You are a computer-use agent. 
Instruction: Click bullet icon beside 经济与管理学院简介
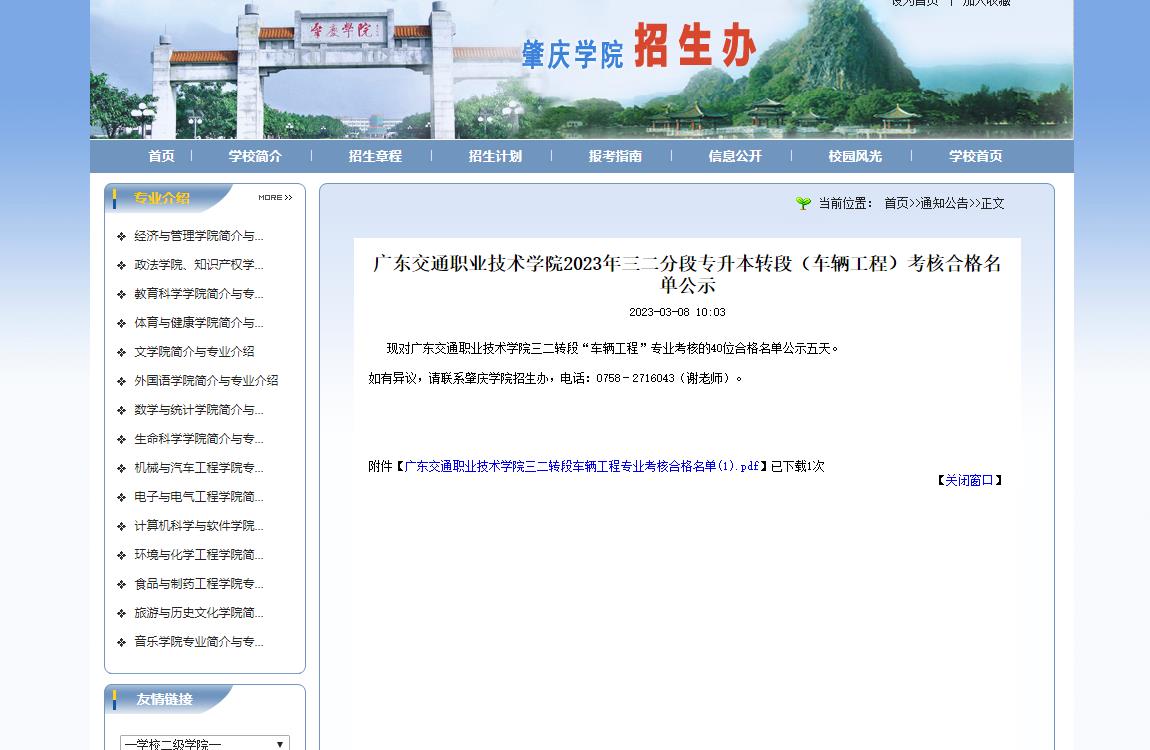[x=122, y=236]
